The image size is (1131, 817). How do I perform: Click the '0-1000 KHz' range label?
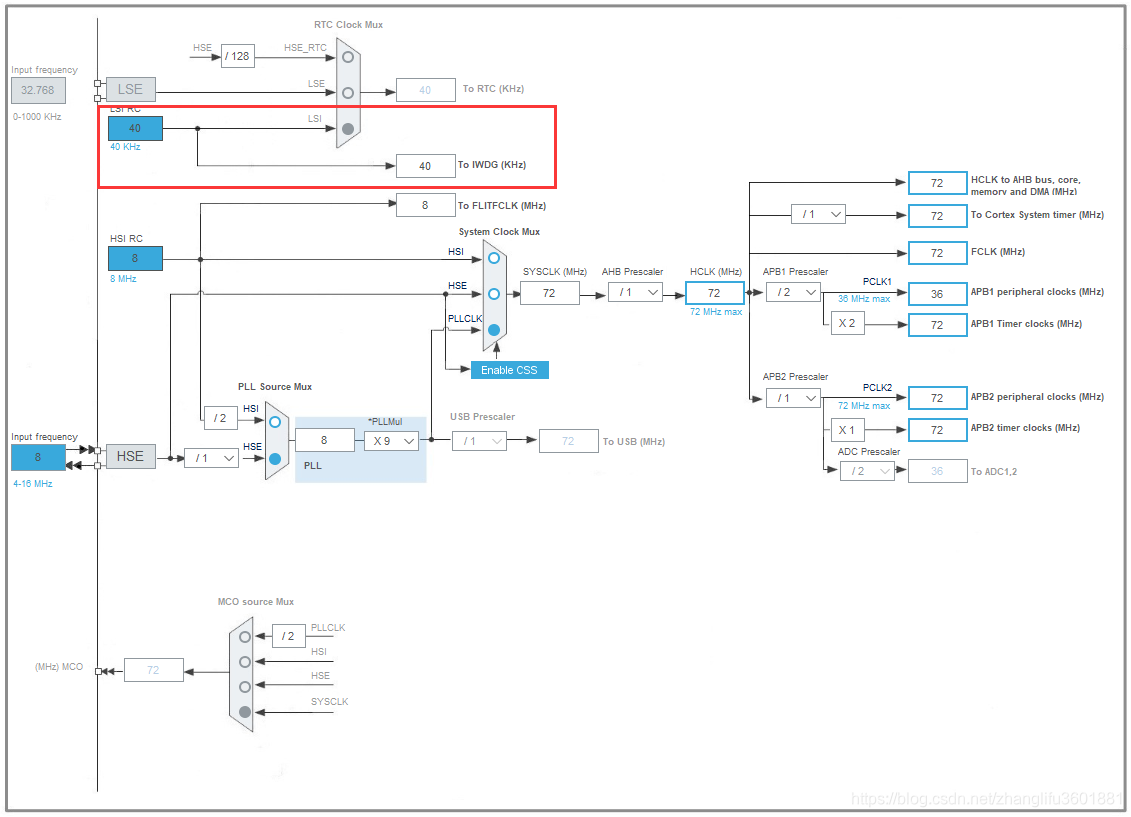pos(37,117)
